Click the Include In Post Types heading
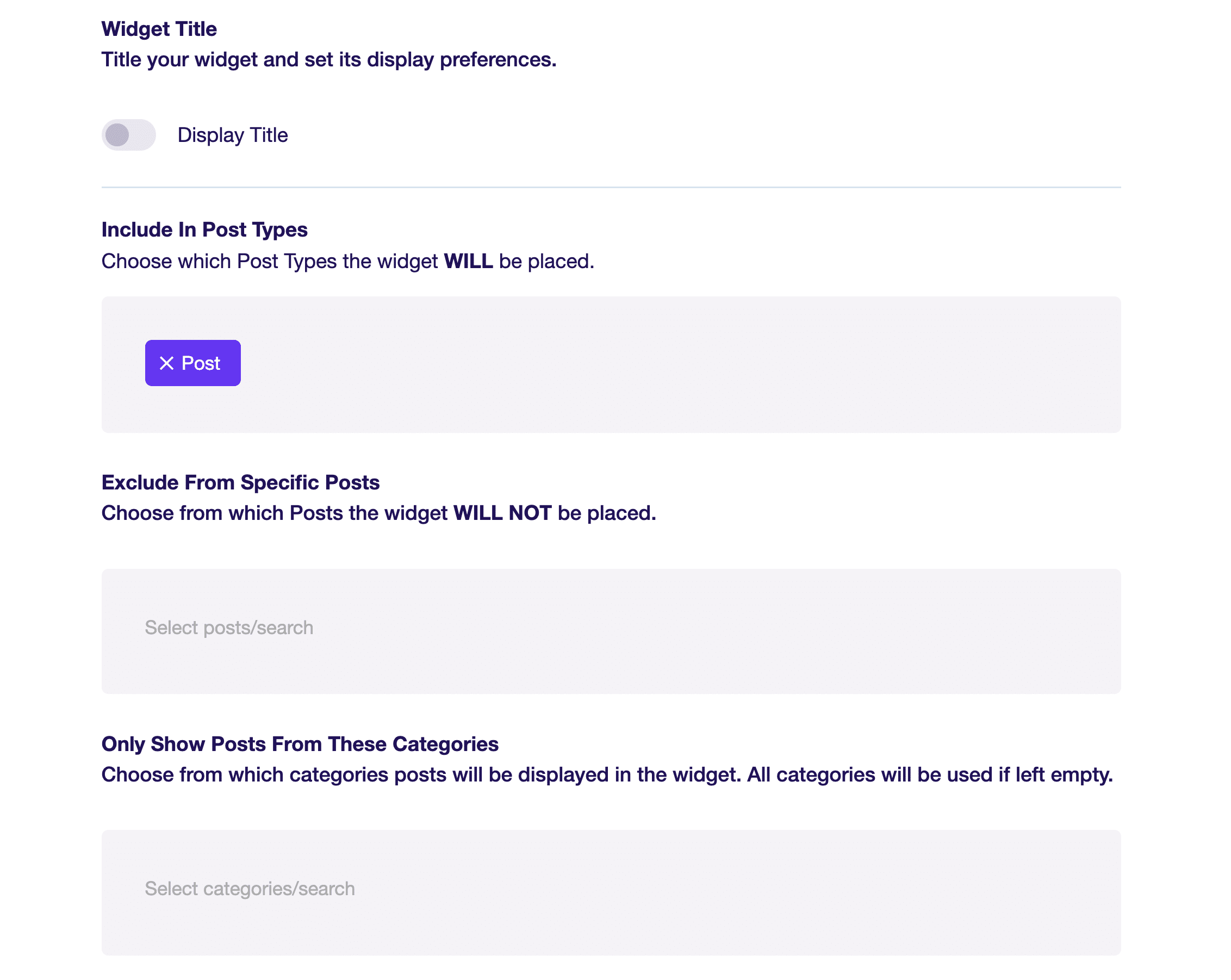The height and width of the screenshot is (980, 1231). click(204, 230)
